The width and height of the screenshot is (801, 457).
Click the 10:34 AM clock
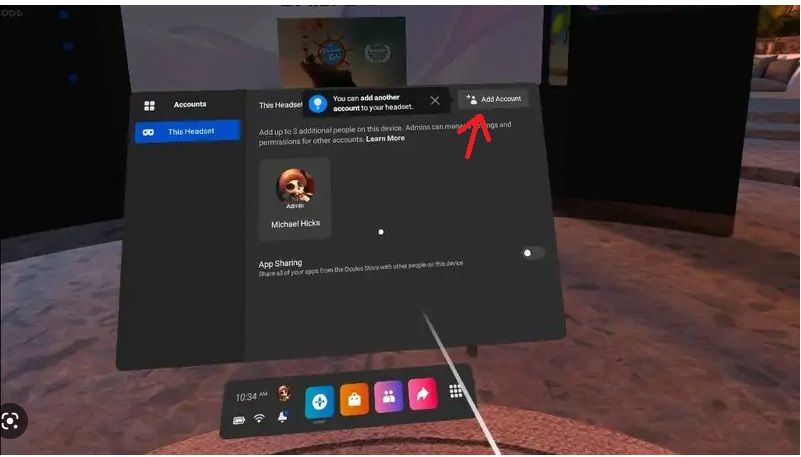[x=251, y=397]
